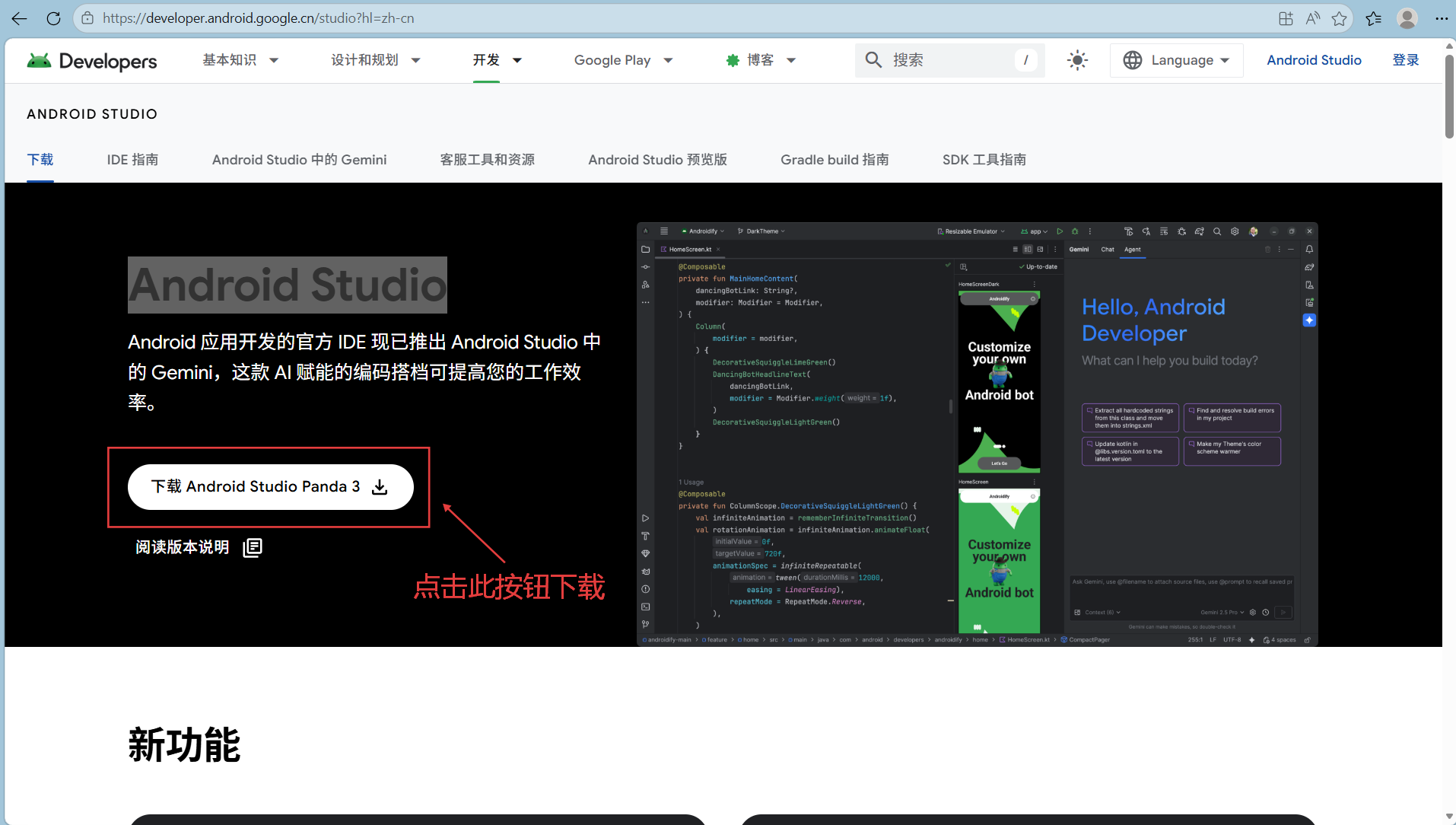Toggle the site light/dark theme
This screenshot has width=1456, height=825.
click(1077, 60)
